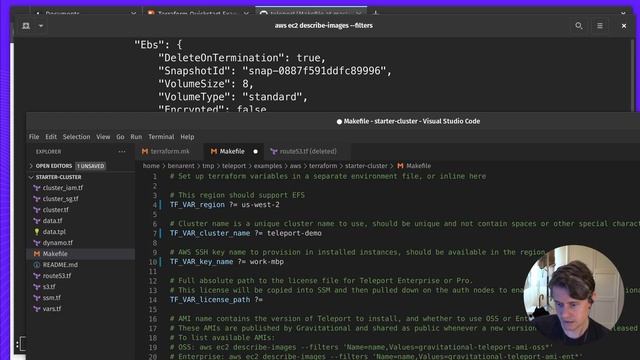The height and width of the screenshot is (360, 640).
Task: Close the aws ec2 terminal window
Action: tap(624, 26)
